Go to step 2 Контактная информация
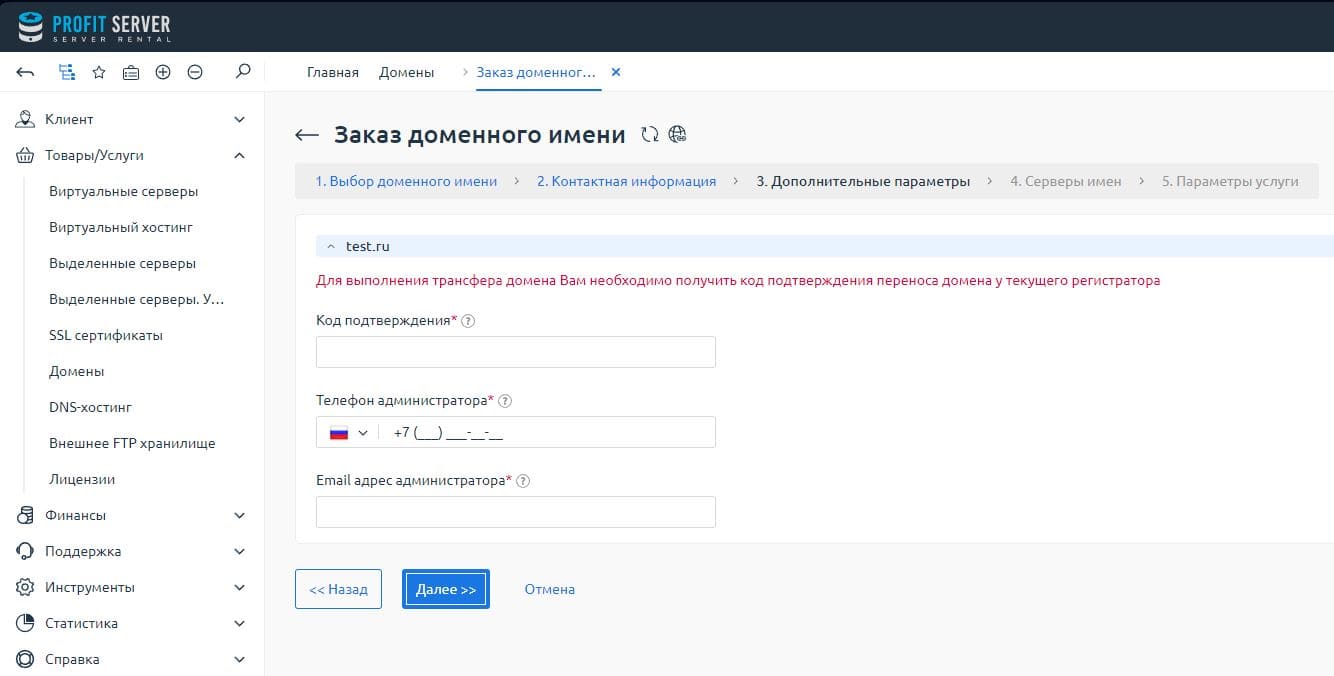The width and height of the screenshot is (1334, 676). (x=626, y=181)
